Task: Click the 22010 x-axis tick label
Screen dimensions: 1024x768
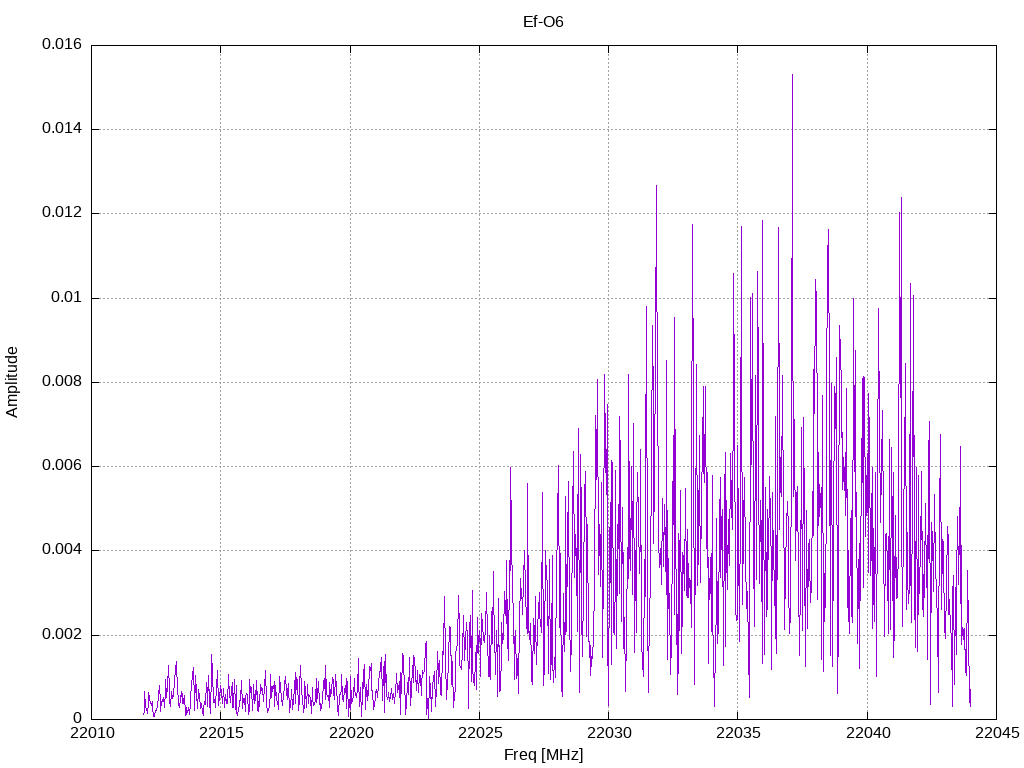Action: coord(92,733)
